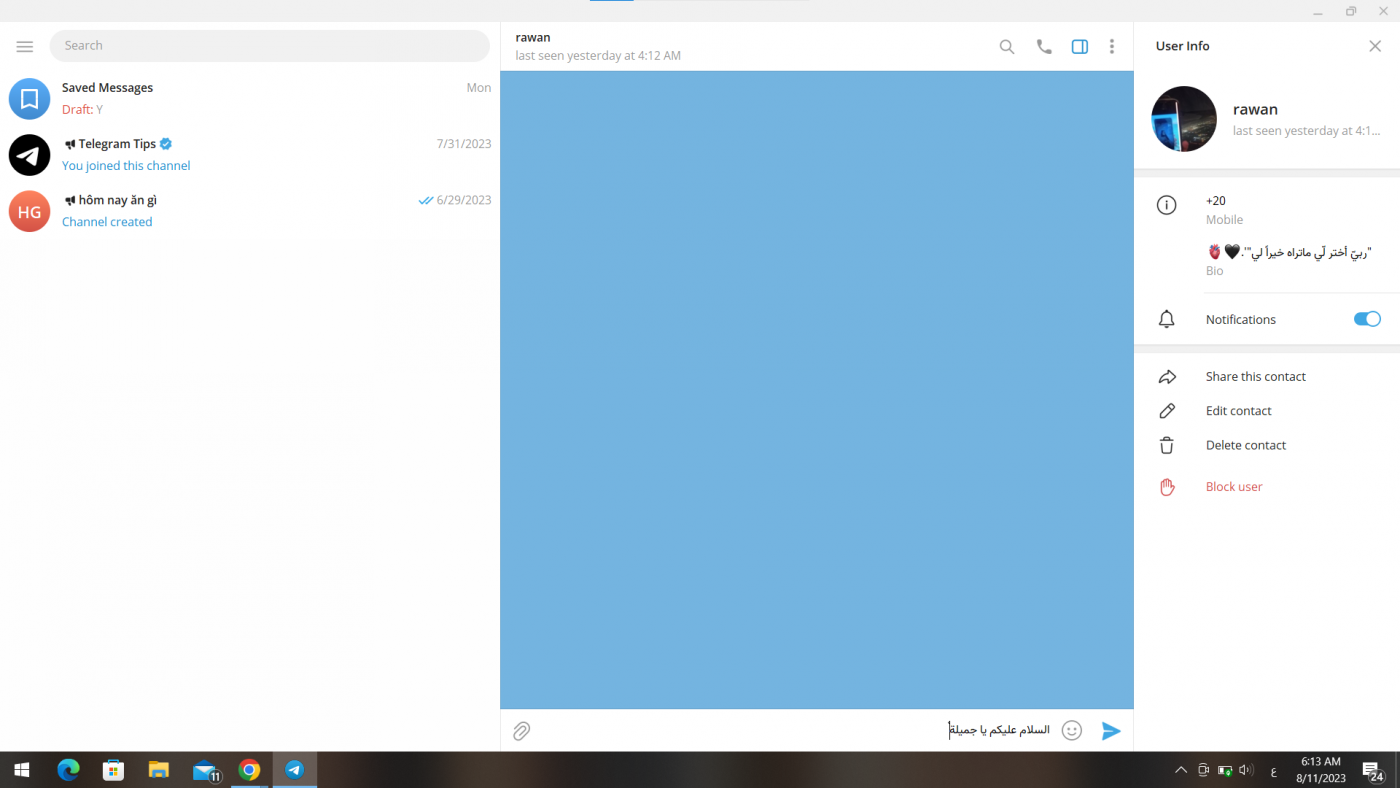Viewport: 1400px width, 788px height.
Task: Open the three-dot chat options menu
Action: tap(1112, 47)
